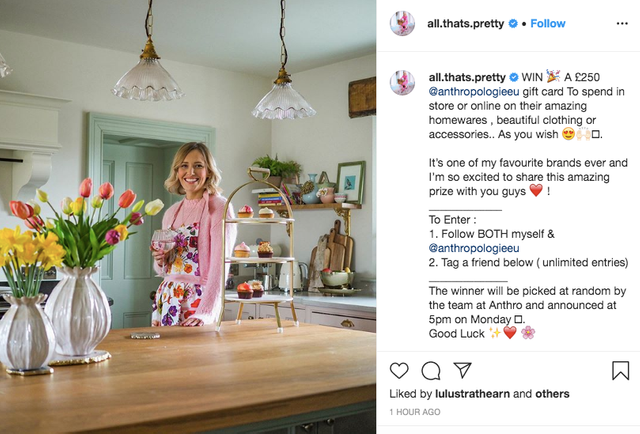The image size is (640, 434).
Task: Click the verified badge in the header
Action: click(513, 24)
